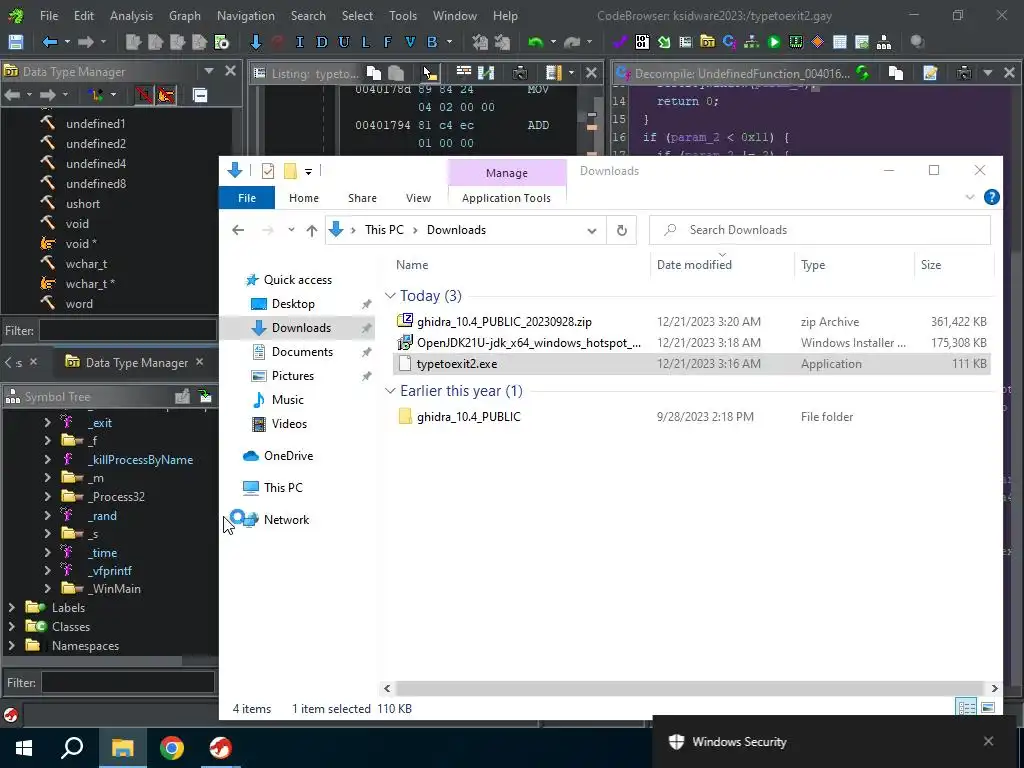The height and width of the screenshot is (768, 1024).
Task: Open the Analysis menu in Ghidra
Action: 131,16
